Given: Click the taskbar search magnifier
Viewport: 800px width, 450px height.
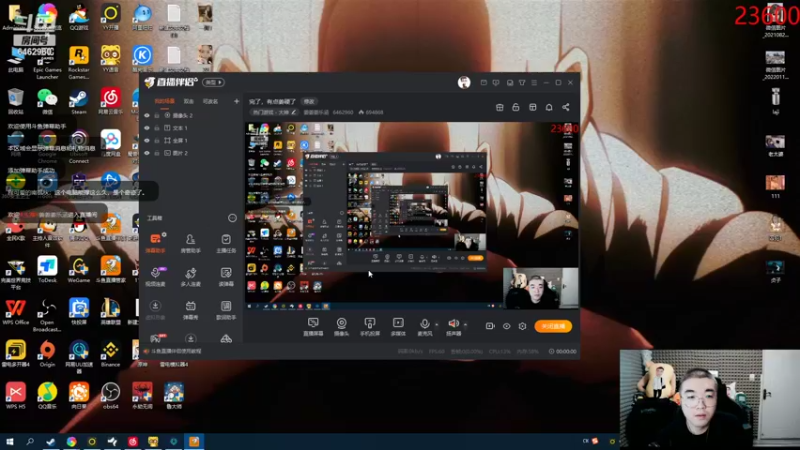Looking at the screenshot, I should 30,441.
